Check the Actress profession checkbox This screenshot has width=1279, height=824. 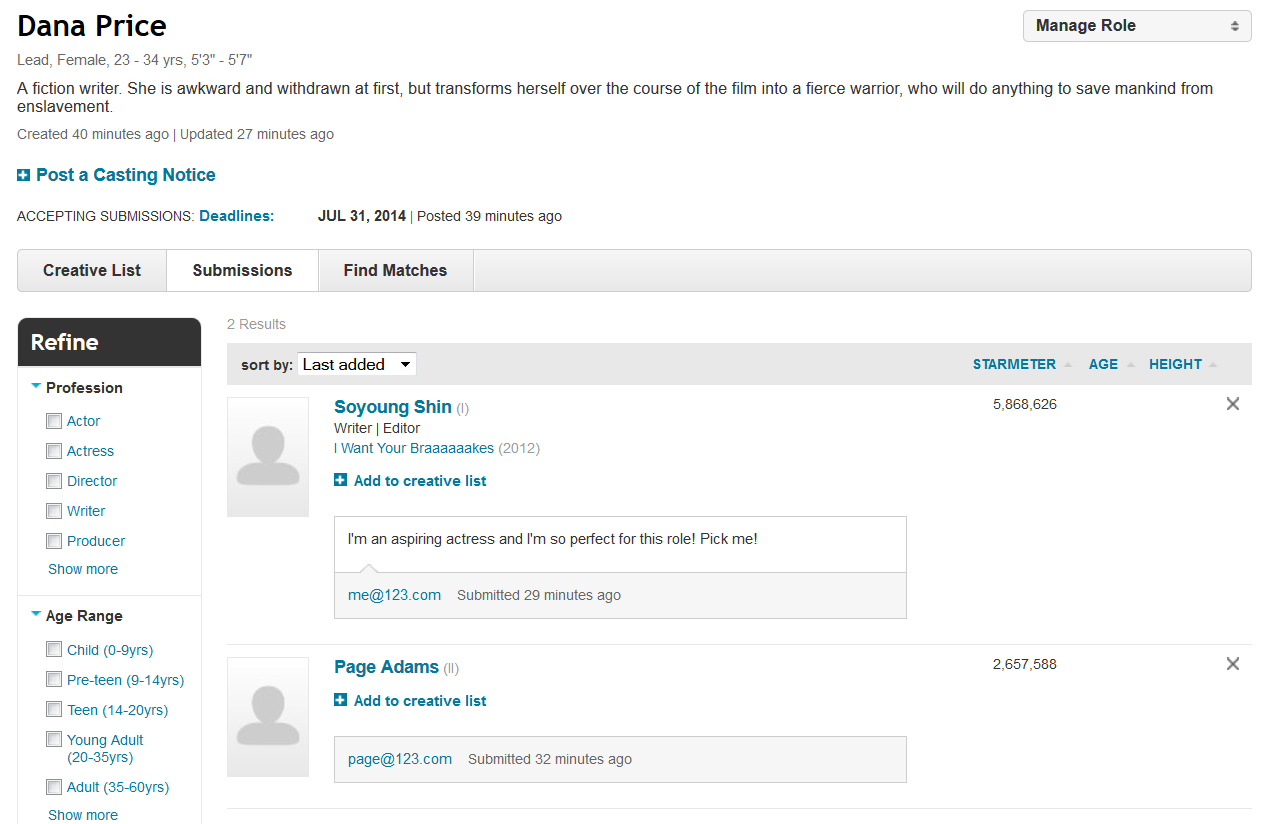pos(54,451)
